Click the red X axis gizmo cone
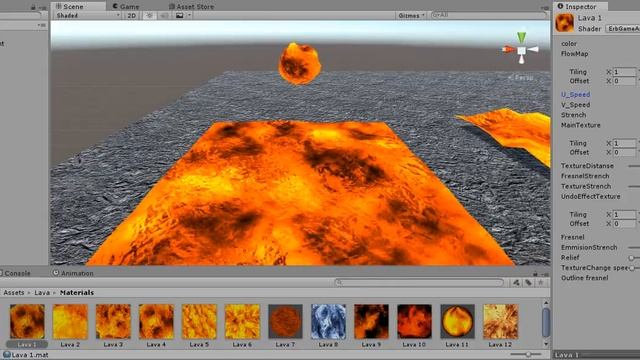The width and height of the screenshot is (640, 360). (x=509, y=50)
